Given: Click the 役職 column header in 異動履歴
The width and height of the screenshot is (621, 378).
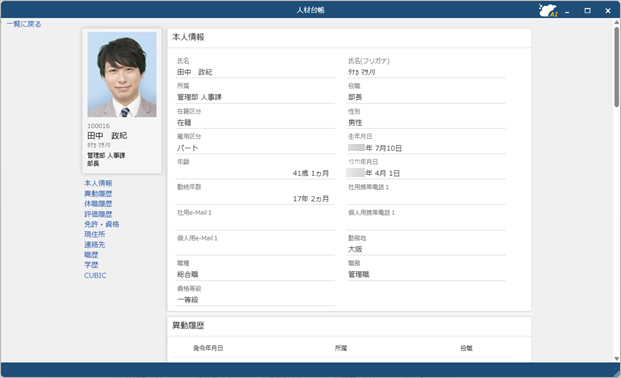Looking at the screenshot, I should 466,348.
